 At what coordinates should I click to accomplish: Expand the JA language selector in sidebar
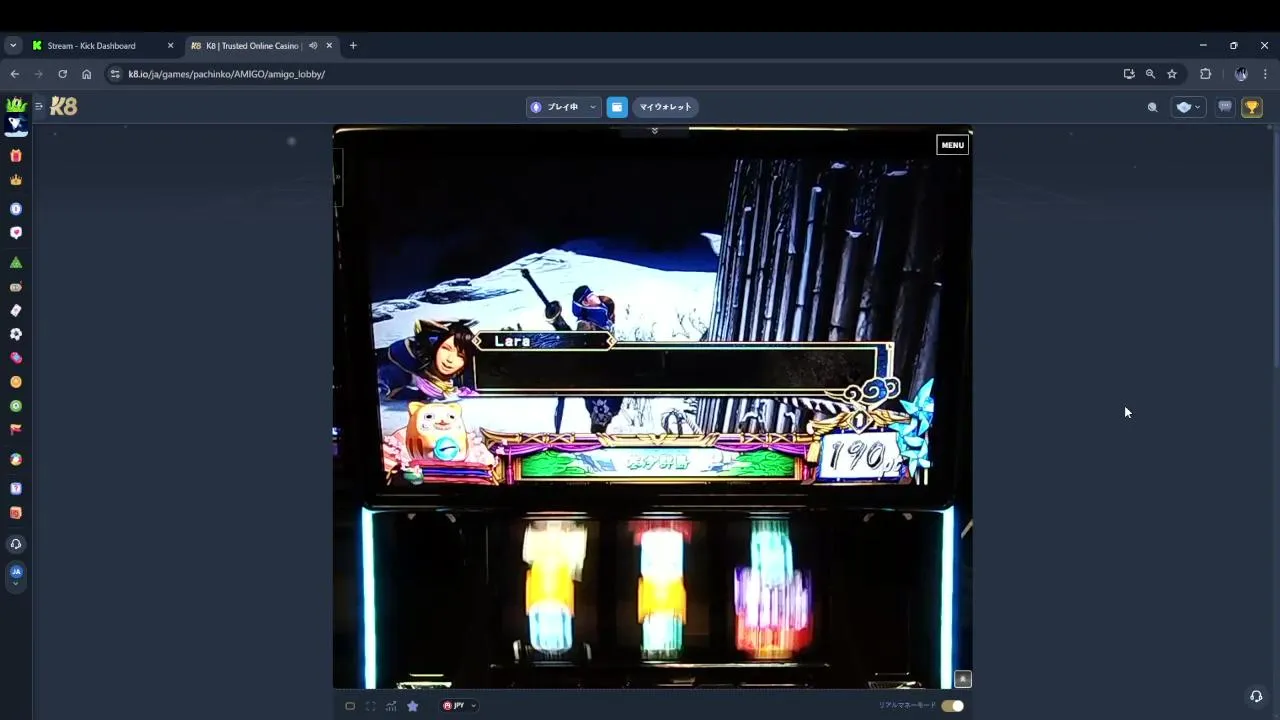point(16,577)
